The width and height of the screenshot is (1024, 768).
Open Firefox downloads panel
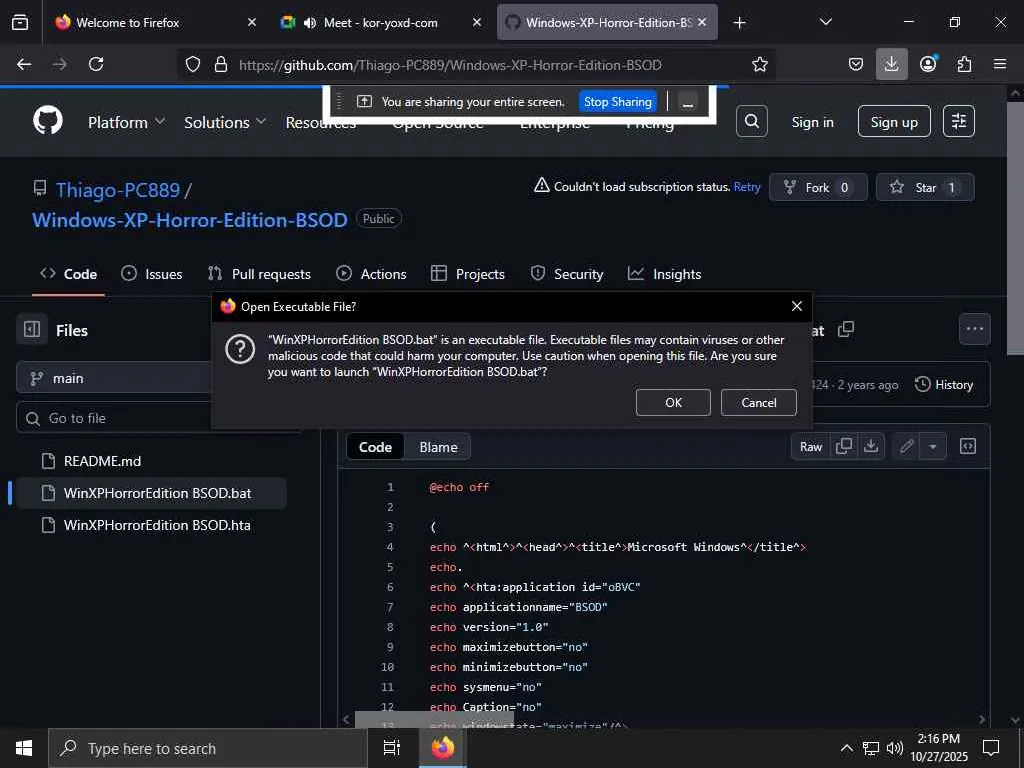[x=891, y=64]
